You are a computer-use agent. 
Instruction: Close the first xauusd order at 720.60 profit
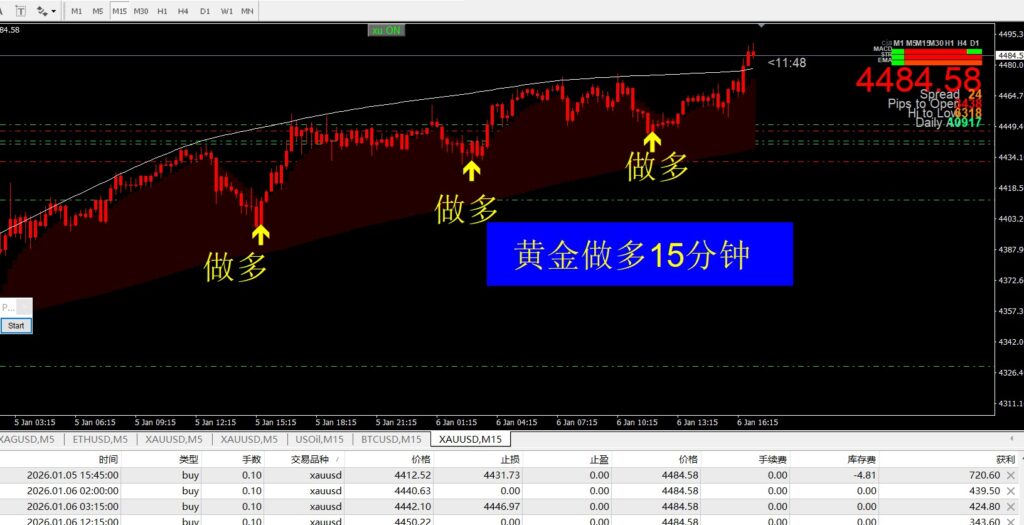[1011, 475]
